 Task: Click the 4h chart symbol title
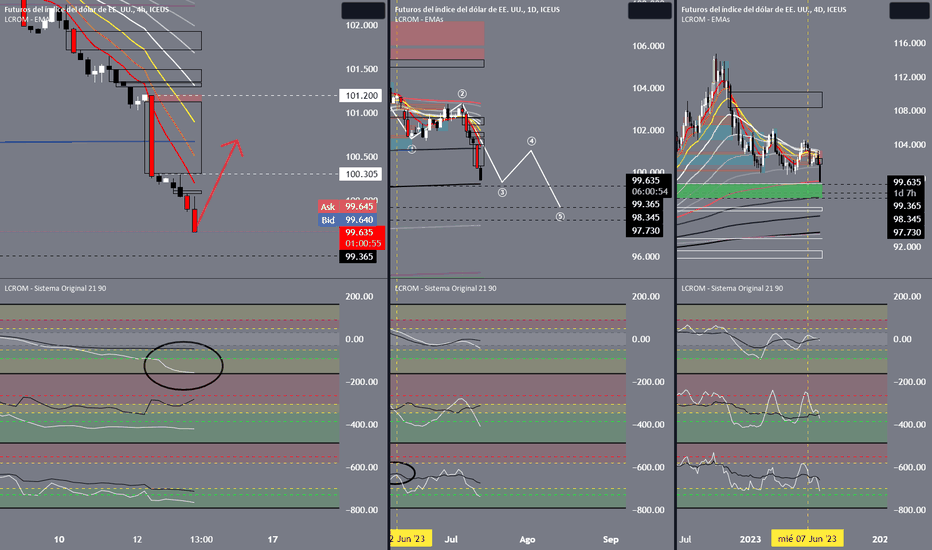[x=86, y=10]
